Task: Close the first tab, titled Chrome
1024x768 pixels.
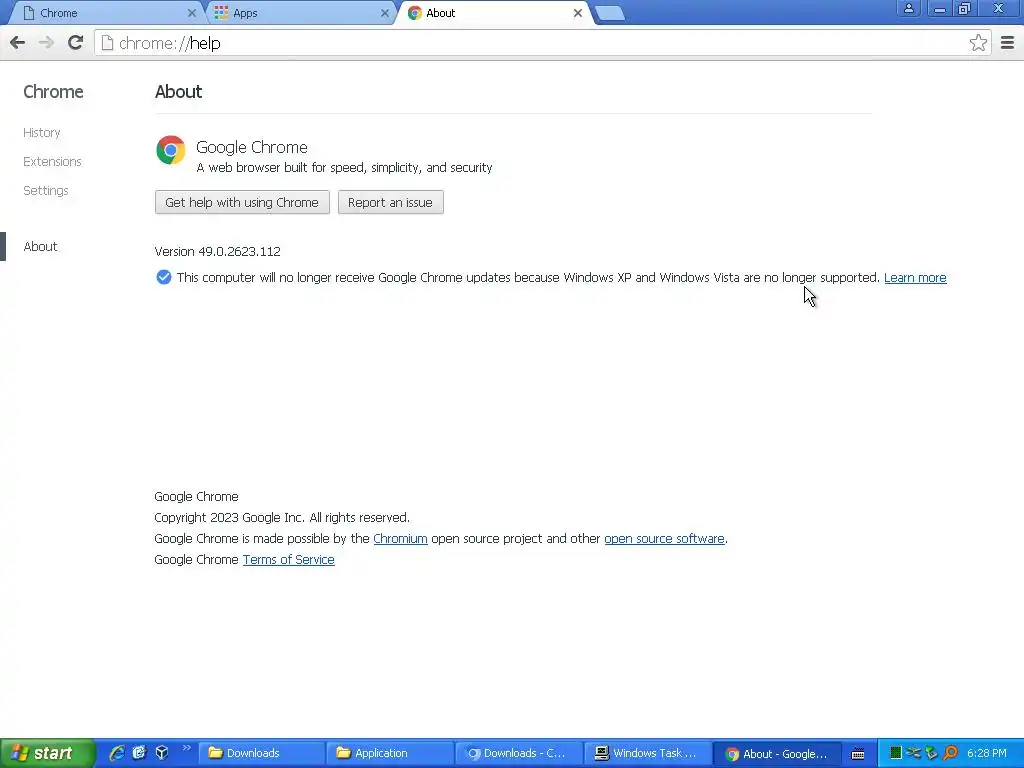Action: tap(191, 13)
